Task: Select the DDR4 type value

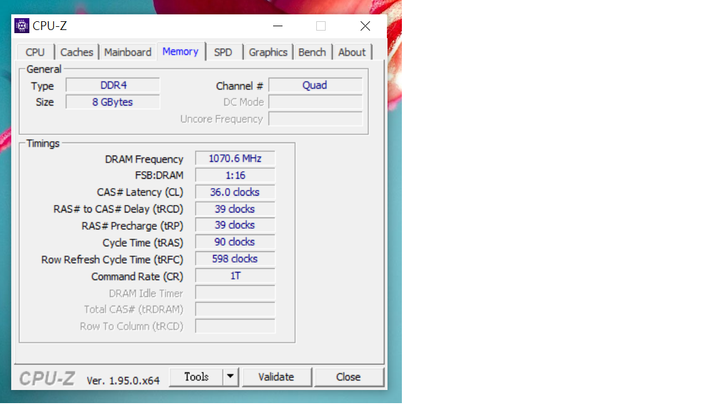Action: [113, 85]
